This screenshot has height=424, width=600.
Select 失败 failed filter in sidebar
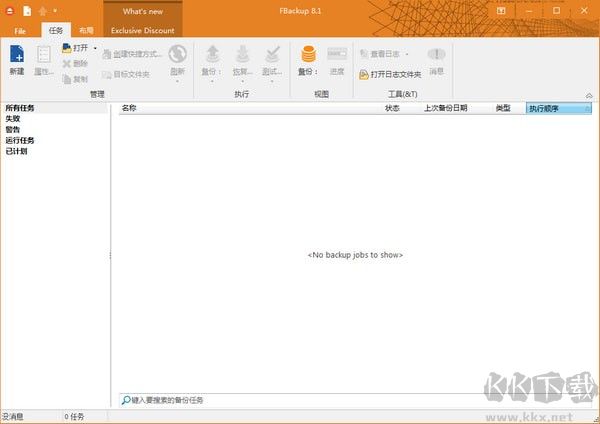(x=13, y=119)
